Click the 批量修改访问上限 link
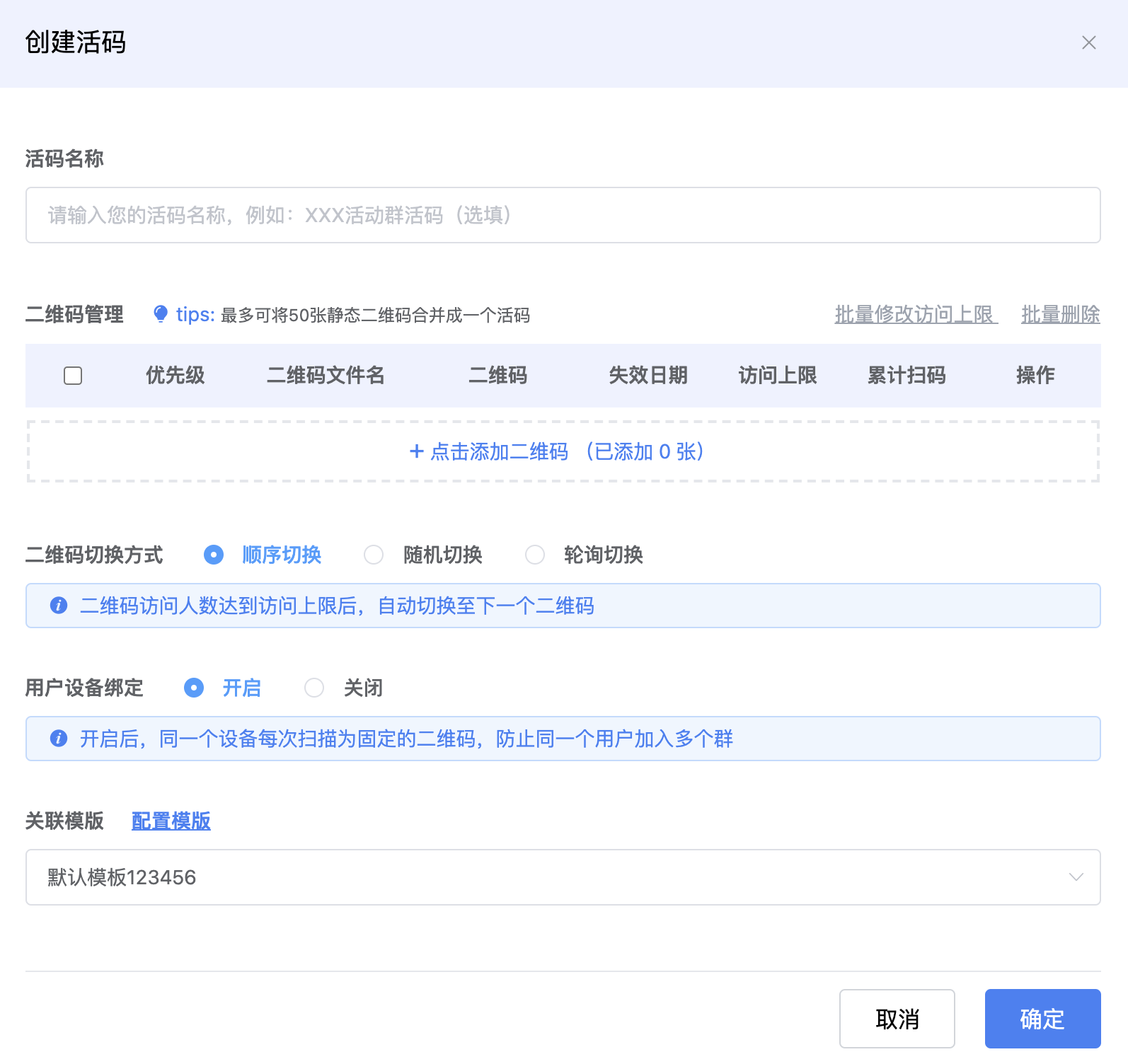The height and width of the screenshot is (1064, 1128). point(916,314)
